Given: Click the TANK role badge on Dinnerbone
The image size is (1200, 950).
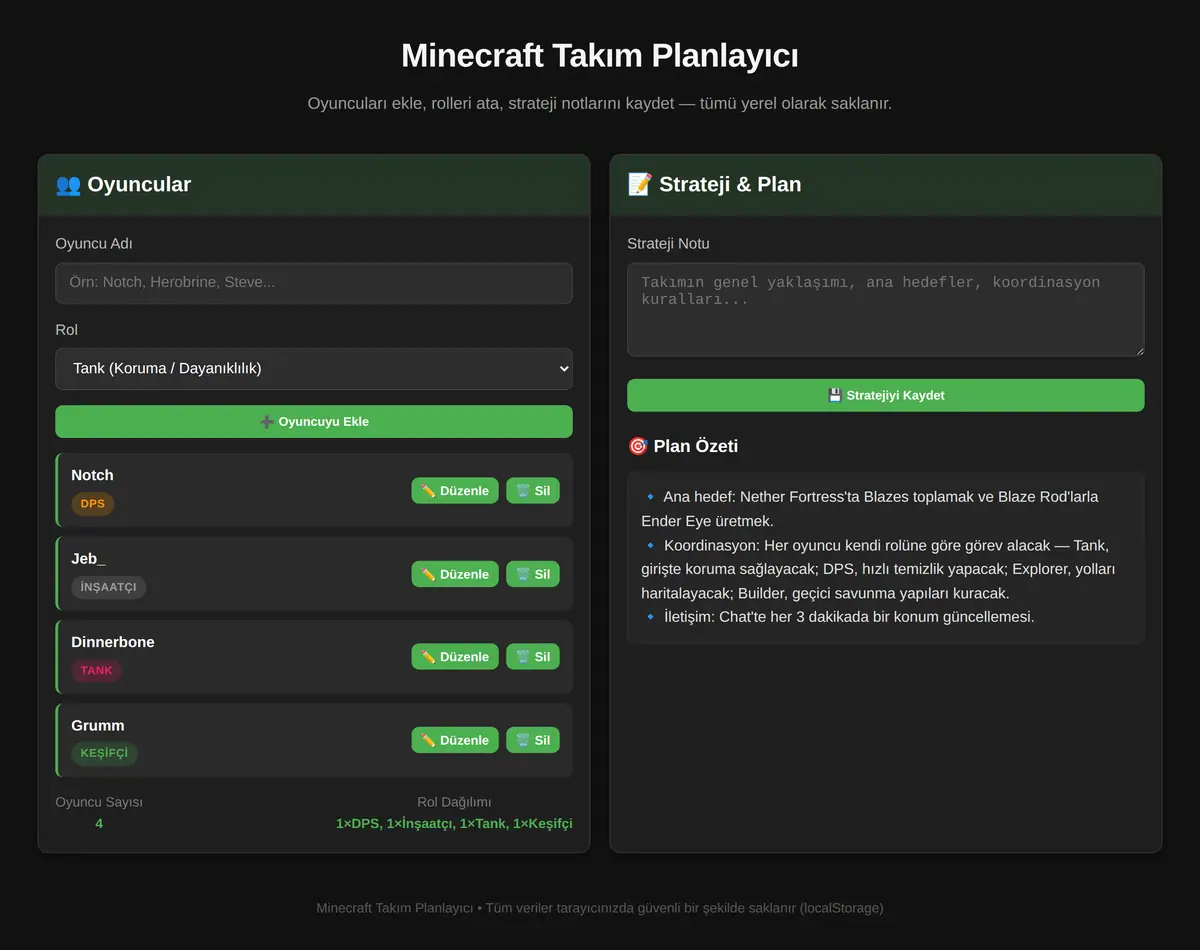Looking at the screenshot, I should (96, 670).
